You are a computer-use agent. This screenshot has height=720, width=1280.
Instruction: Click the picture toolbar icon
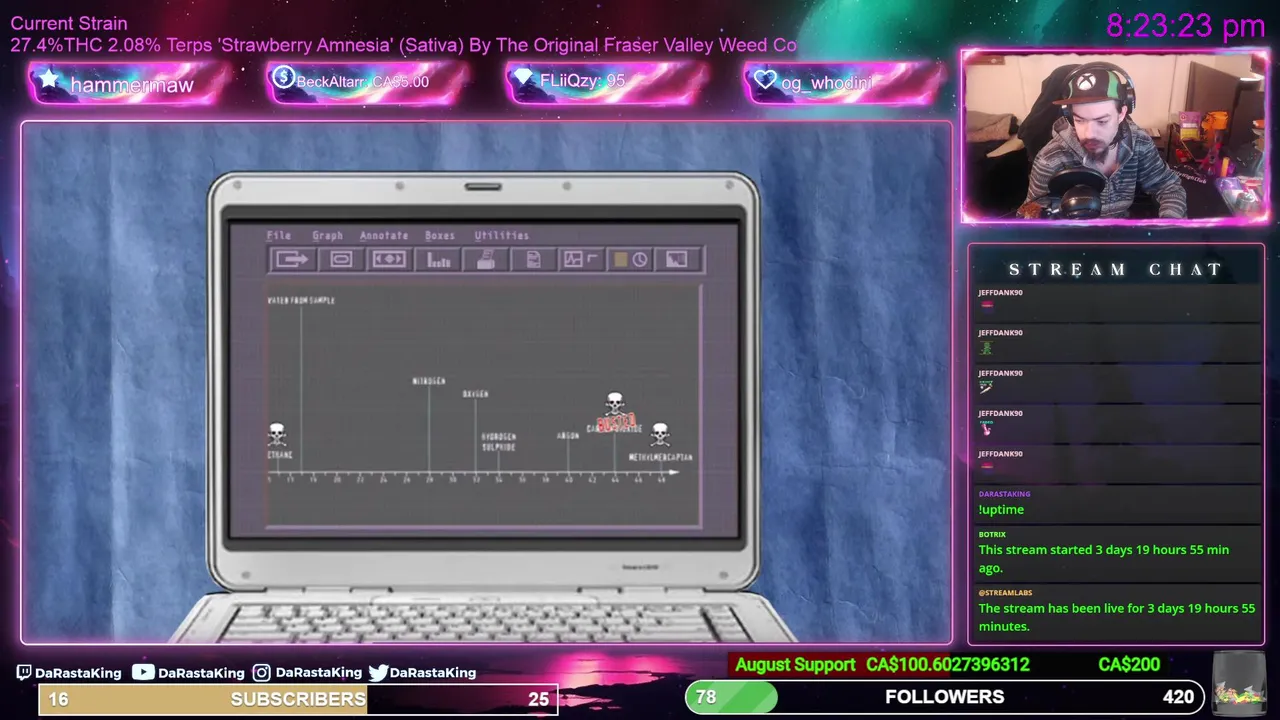677,260
